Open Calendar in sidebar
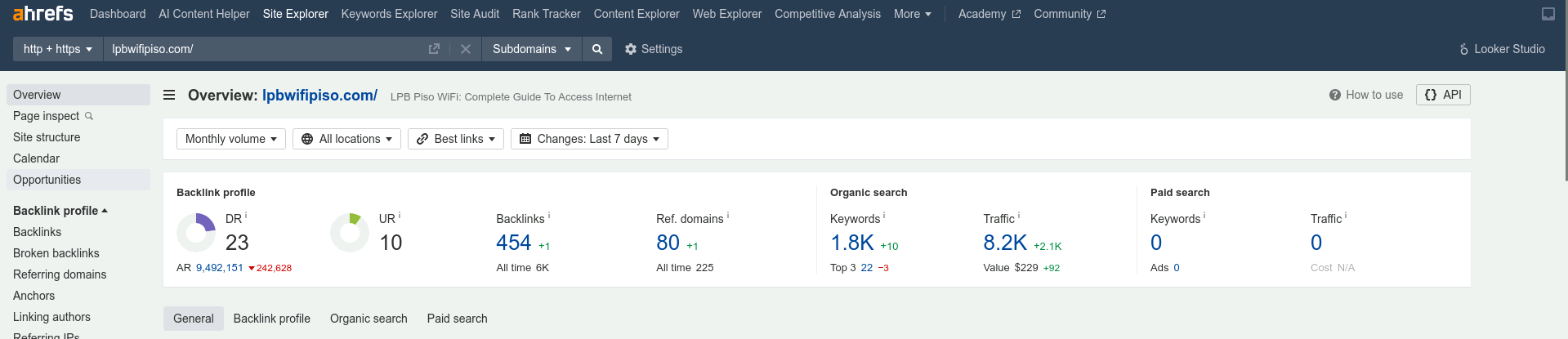This screenshot has height=339, width=1568. [x=36, y=158]
